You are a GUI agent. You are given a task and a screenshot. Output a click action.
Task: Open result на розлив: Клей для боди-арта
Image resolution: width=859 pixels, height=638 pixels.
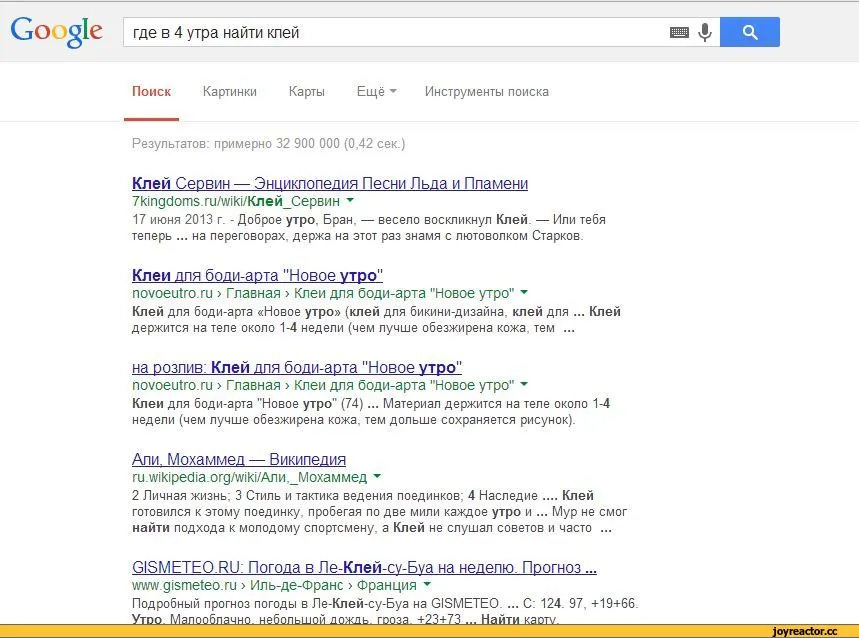pyautogui.click(x=297, y=367)
